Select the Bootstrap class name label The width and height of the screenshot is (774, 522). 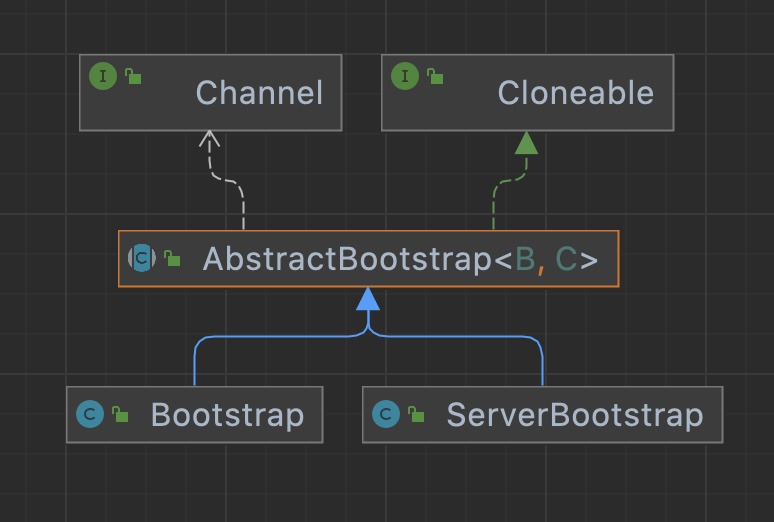pyautogui.click(x=227, y=414)
